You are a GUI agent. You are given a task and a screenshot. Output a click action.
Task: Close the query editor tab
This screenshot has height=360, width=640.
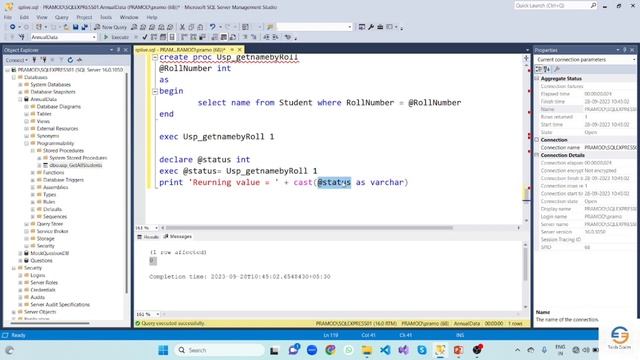point(240,50)
